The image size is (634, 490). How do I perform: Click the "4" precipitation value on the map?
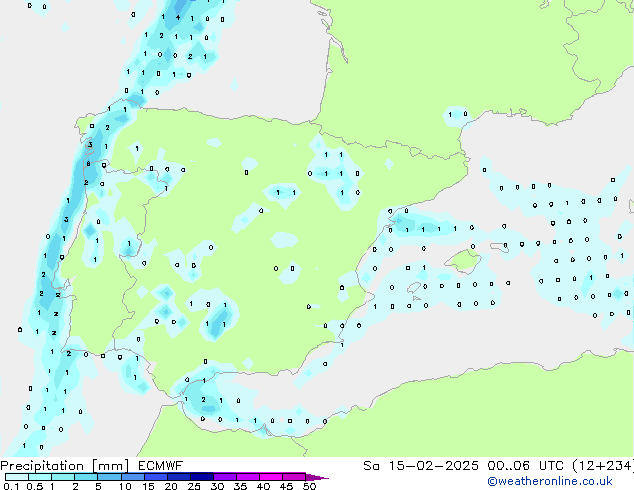coord(178,17)
